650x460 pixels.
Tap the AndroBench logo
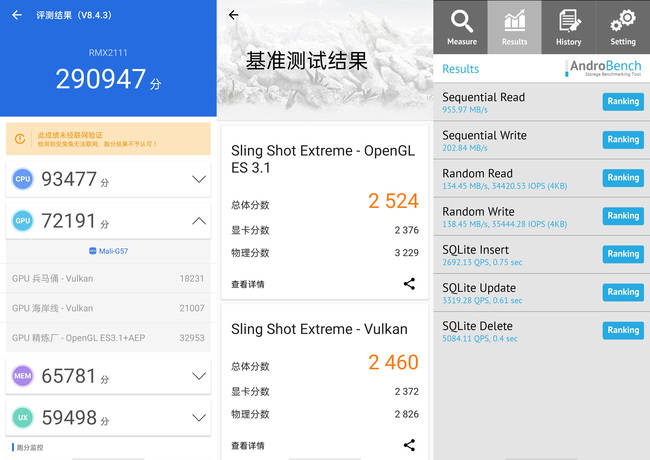(603, 68)
